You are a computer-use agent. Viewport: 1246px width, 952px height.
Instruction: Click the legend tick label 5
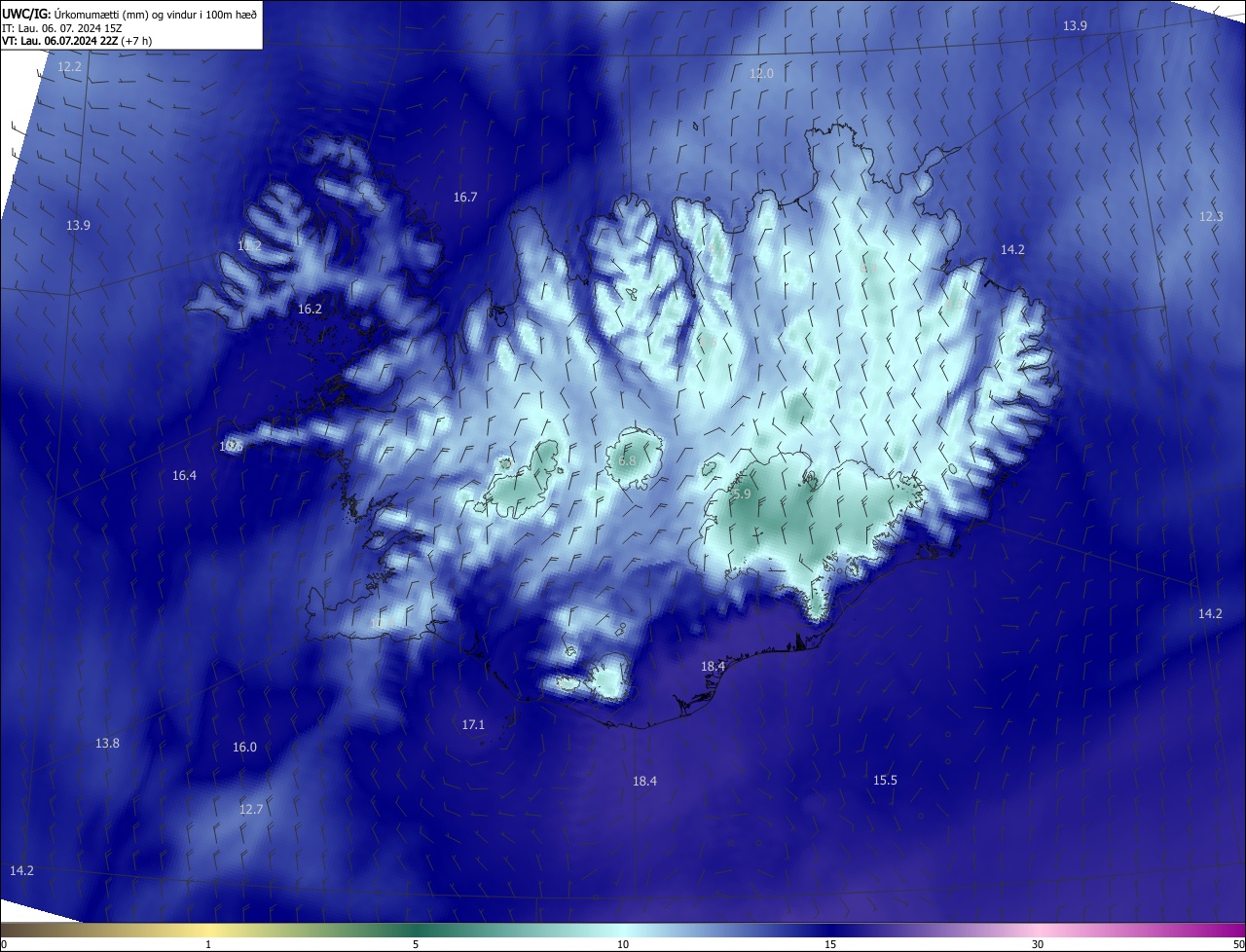416,945
